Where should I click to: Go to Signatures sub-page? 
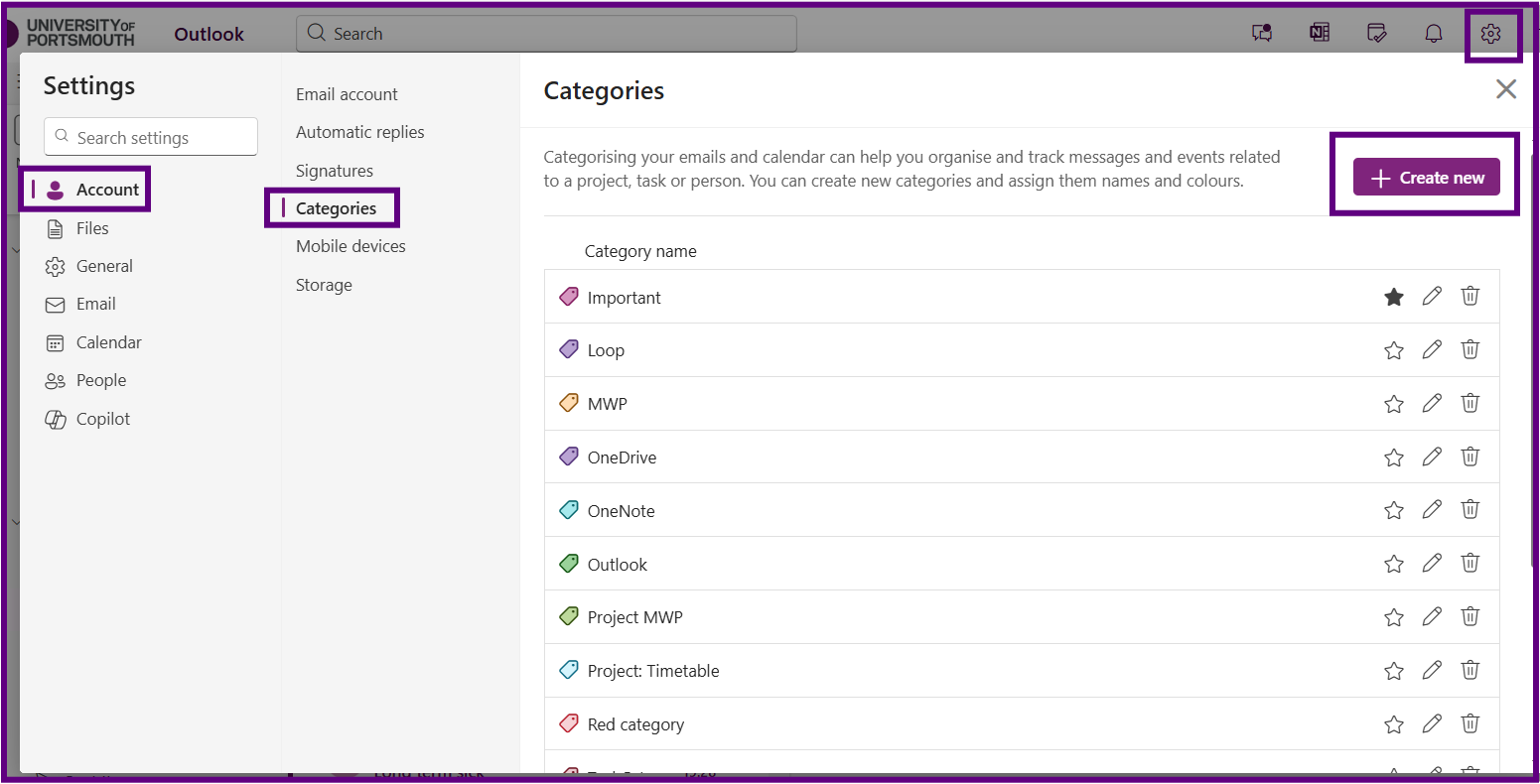click(335, 171)
